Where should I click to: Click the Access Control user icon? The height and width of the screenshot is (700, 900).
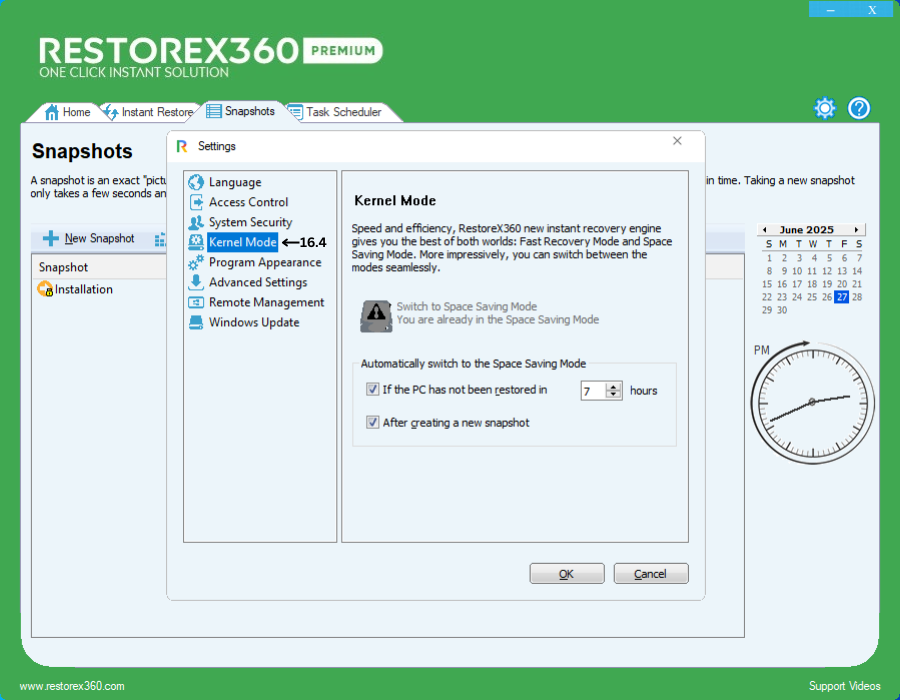[x=196, y=202]
